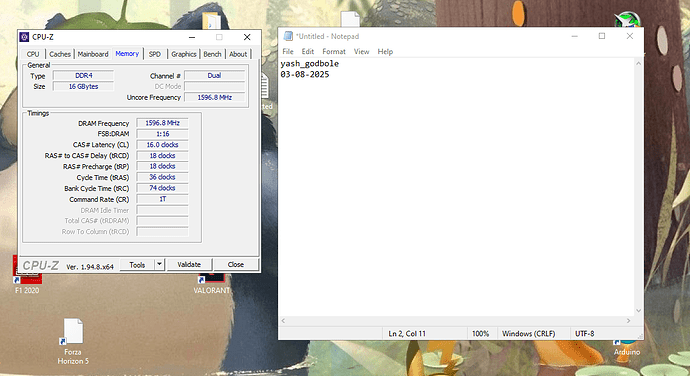690x376 pixels.
Task: Minimize the CPU-Z window
Action: click(192, 37)
